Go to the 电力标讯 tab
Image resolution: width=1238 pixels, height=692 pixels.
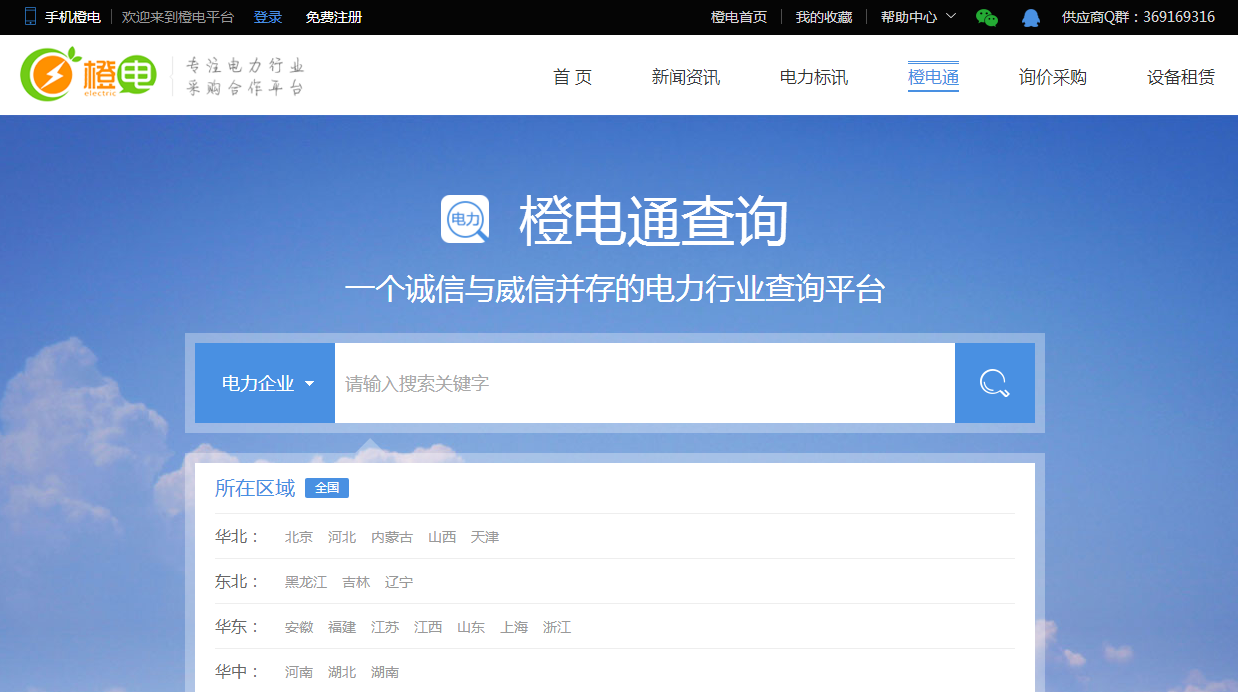[813, 77]
